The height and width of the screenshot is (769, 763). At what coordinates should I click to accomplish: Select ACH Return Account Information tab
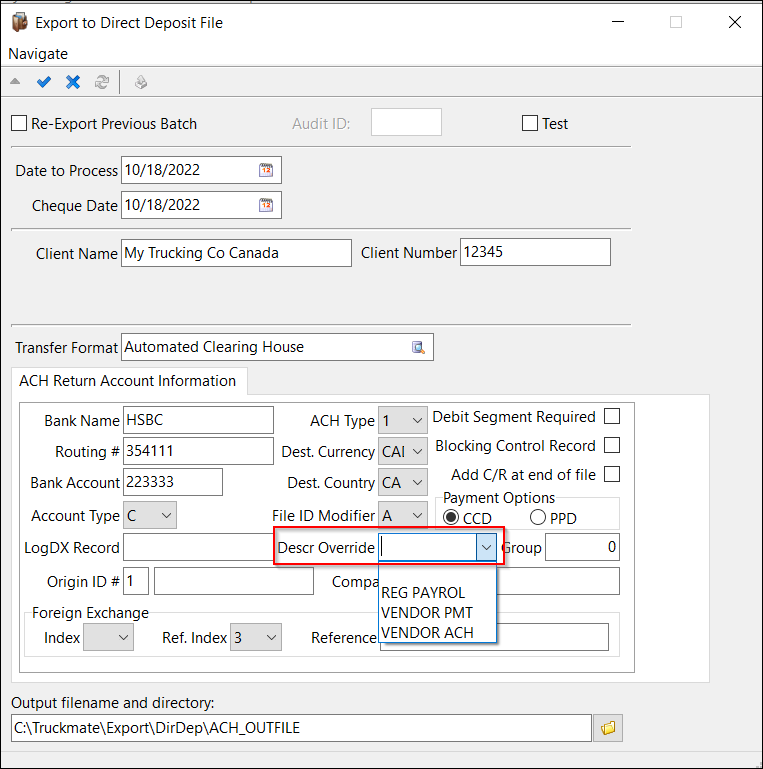[128, 381]
